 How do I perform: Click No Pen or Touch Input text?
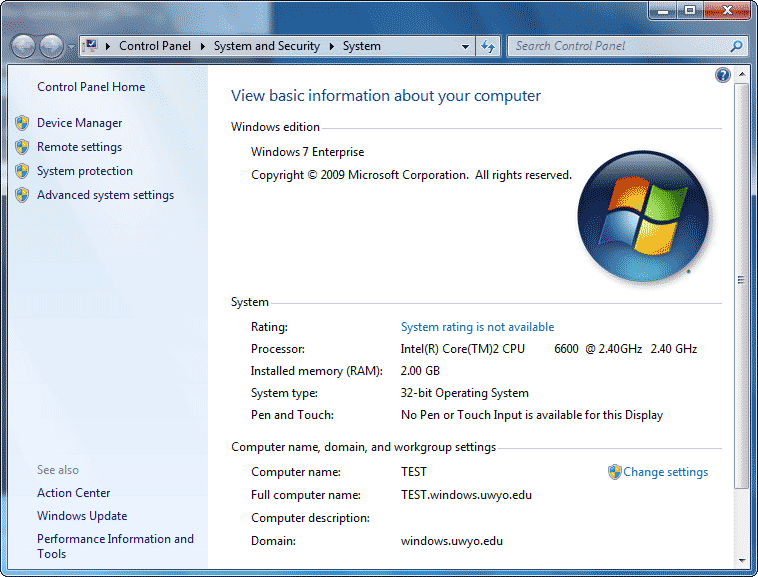(532, 415)
